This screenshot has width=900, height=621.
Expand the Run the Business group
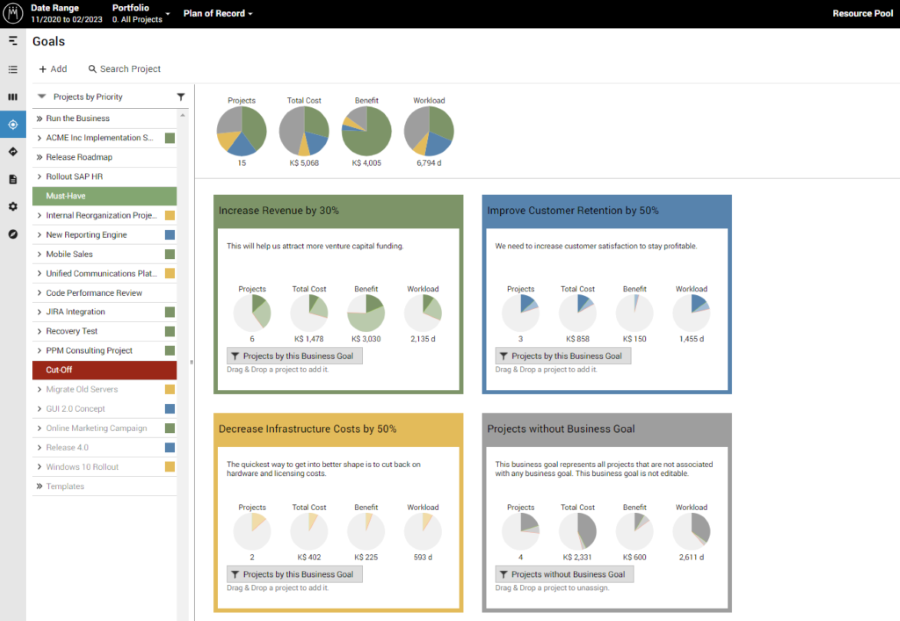tap(40, 118)
